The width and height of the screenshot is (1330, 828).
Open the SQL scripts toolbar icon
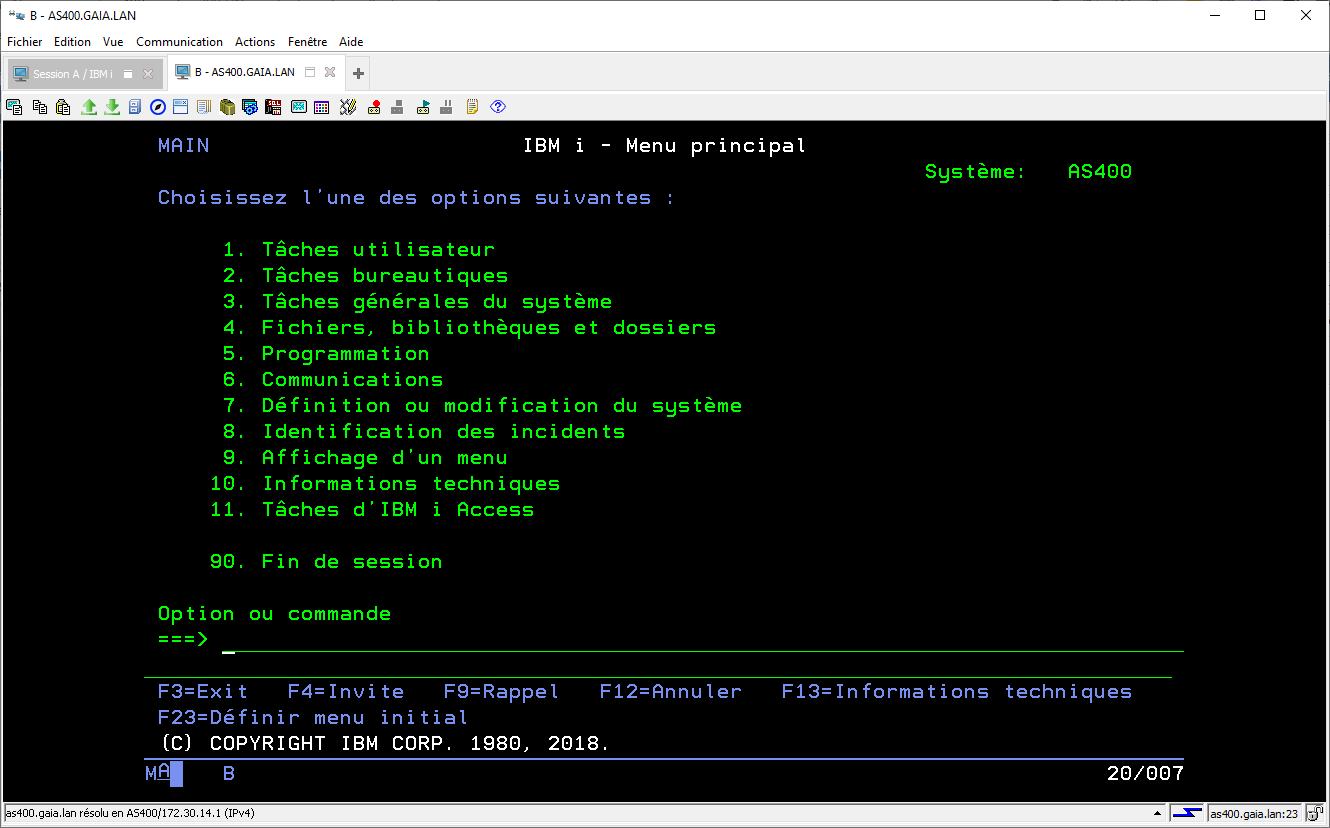(273, 107)
